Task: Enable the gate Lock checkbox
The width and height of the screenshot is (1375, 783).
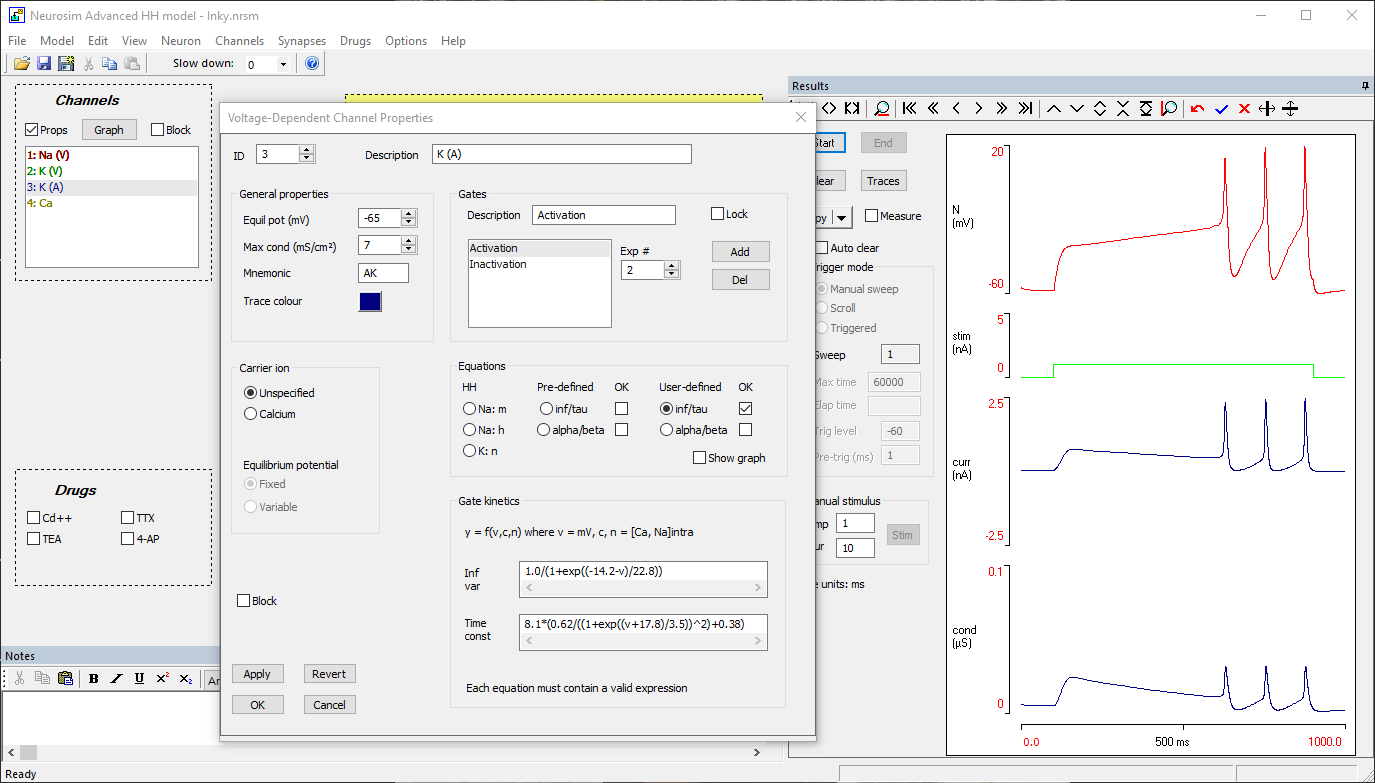Action: (x=717, y=214)
